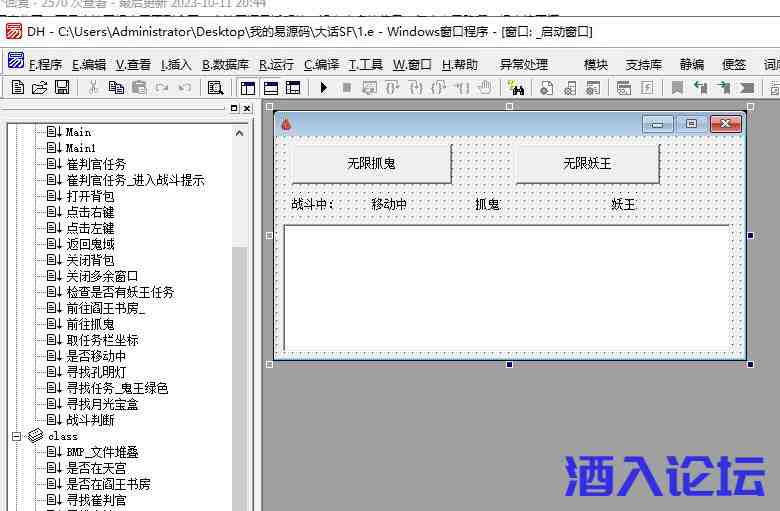Image resolution: width=780 pixels, height=511 pixels.
Task: Click the Paste clipboard toolbar icon
Action: coord(139,88)
